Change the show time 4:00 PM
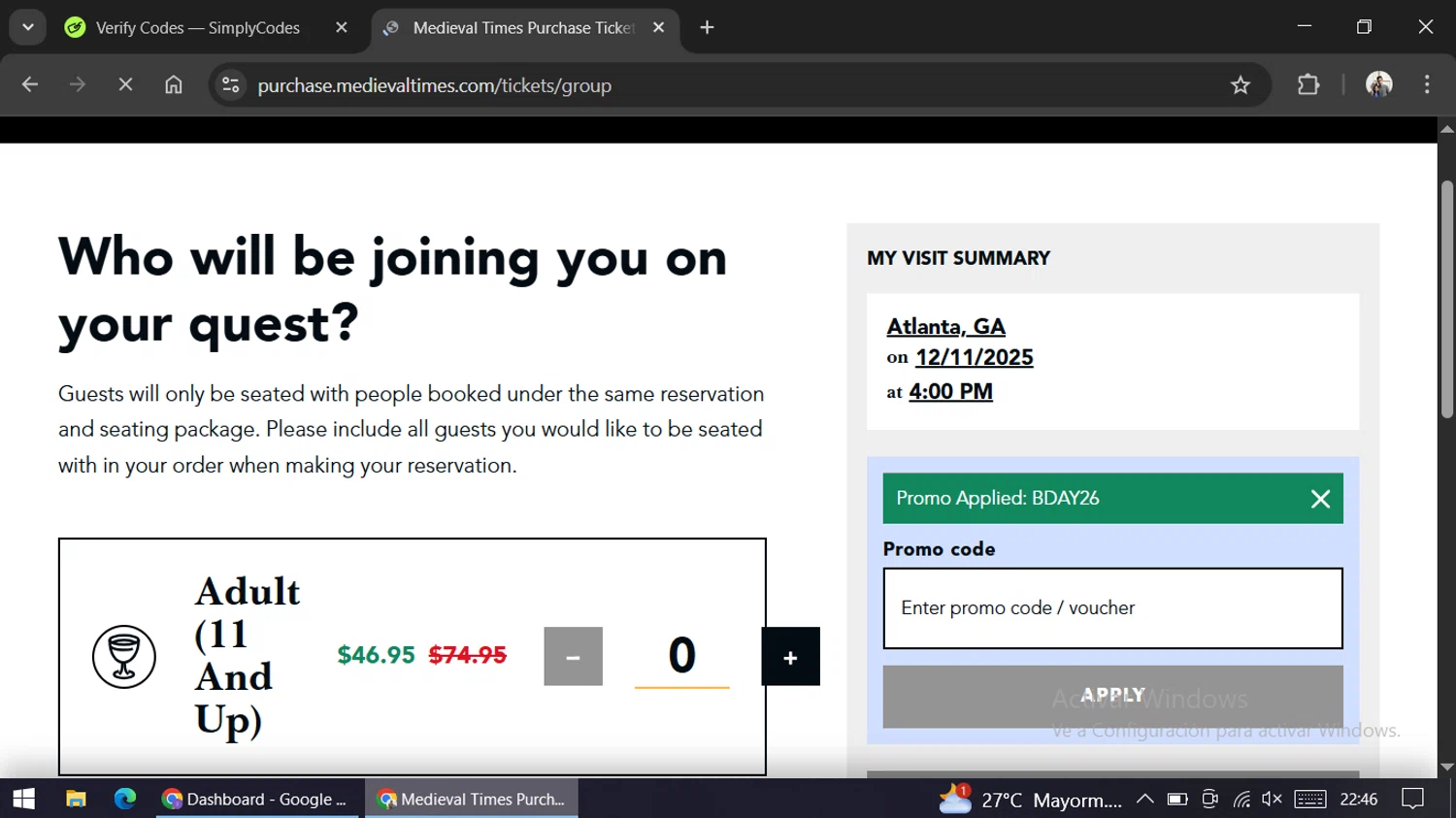Image resolution: width=1456 pixels, height=818 pixels. tap(950, 392)
